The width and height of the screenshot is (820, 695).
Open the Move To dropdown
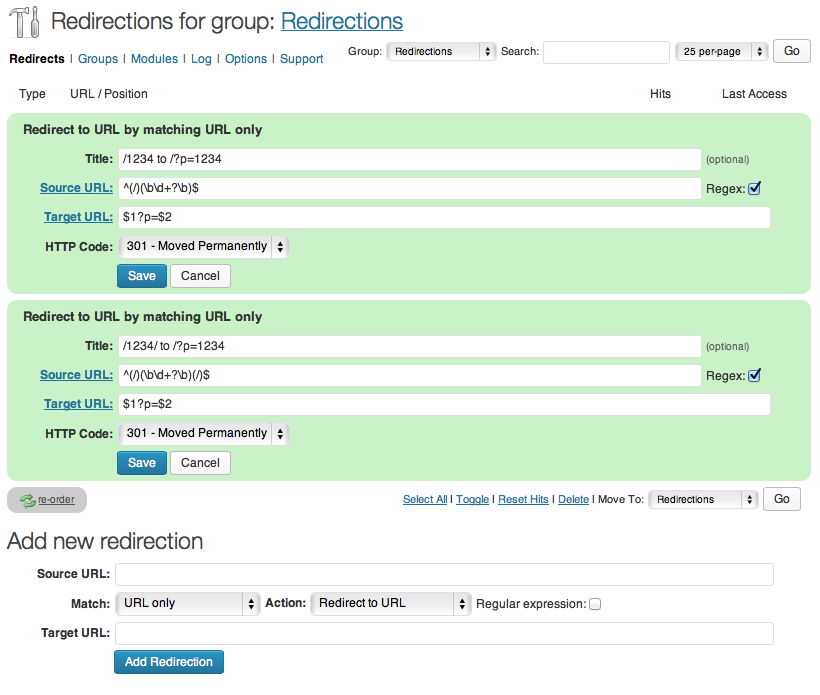point(703,499)
